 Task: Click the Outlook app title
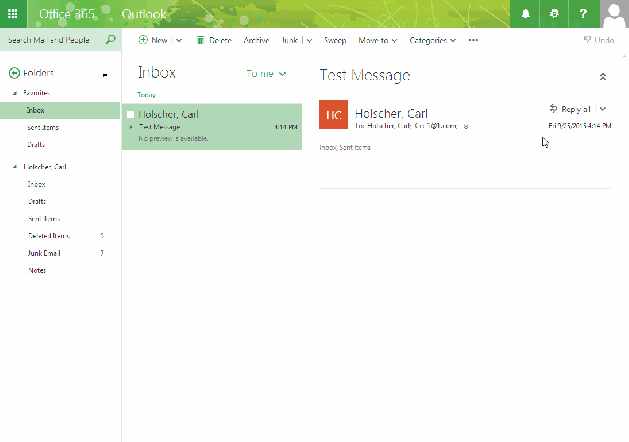click(144, 14)
